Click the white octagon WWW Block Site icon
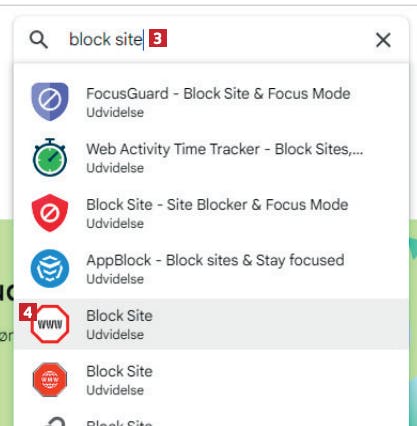Screen dimensions: 417x426 pos(50,324)
